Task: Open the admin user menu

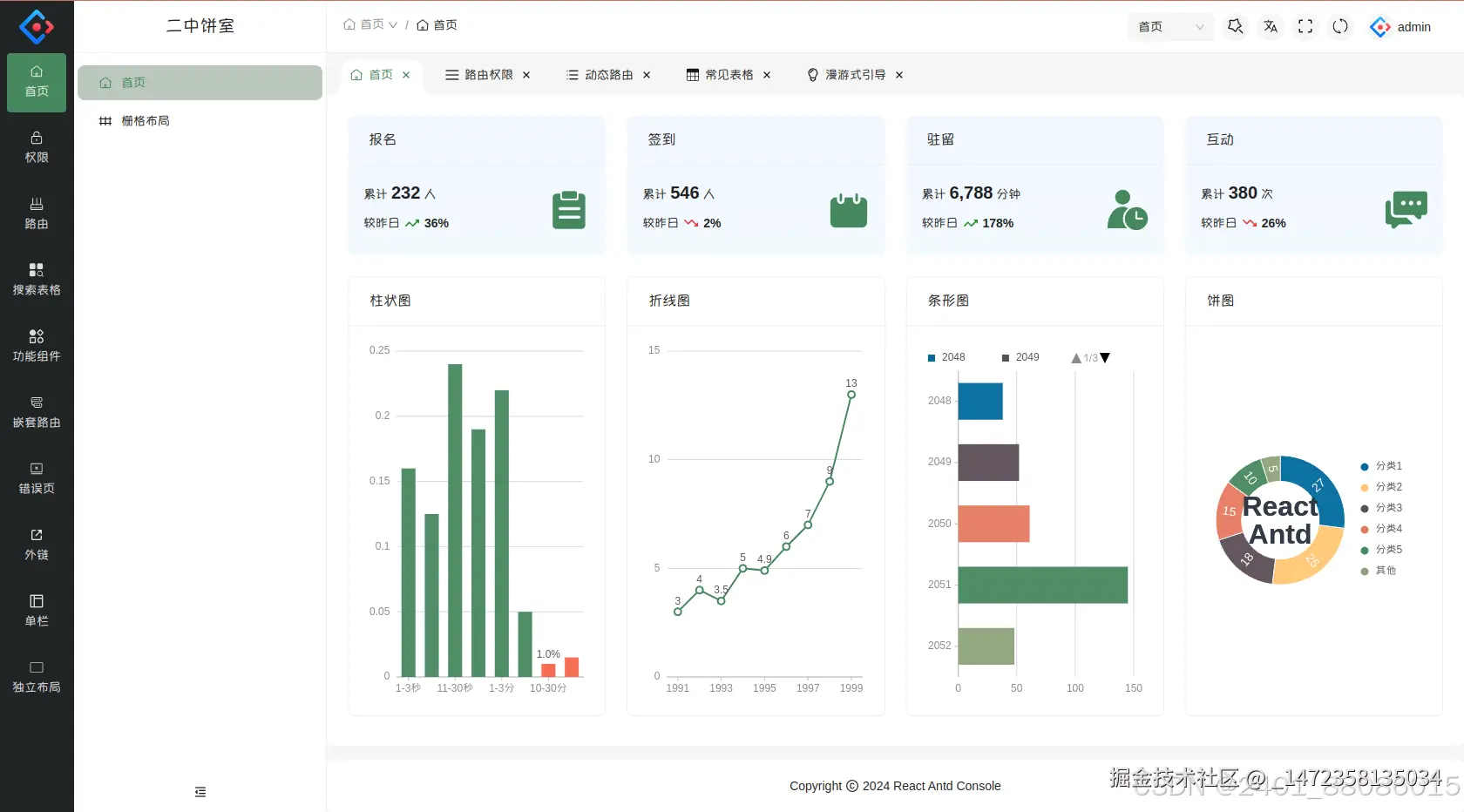Action: click(x=1400, y=27)
